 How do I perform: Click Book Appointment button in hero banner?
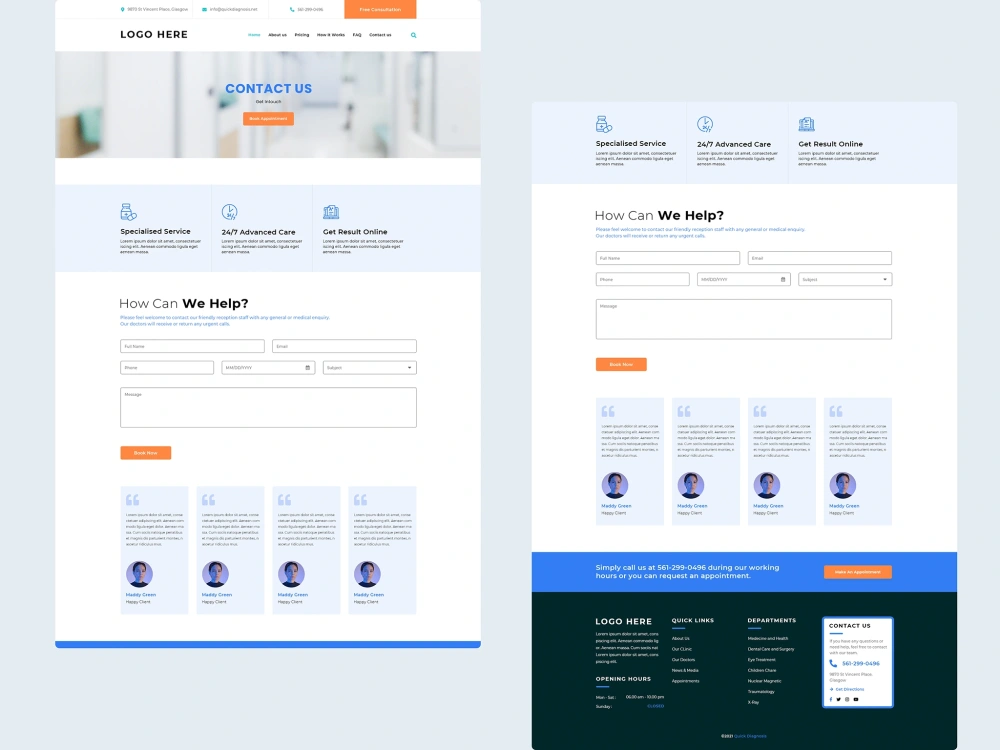point(268,119)
